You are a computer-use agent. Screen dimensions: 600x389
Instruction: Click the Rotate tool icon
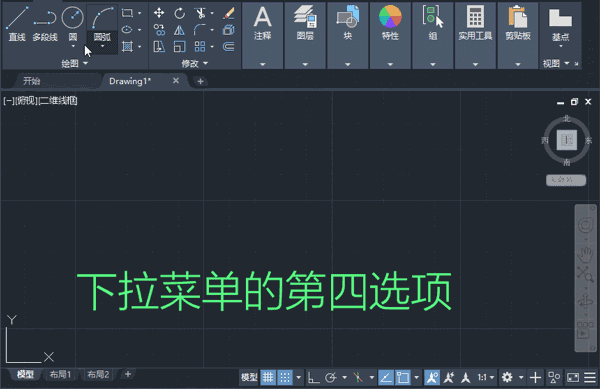tap(179, 13)
